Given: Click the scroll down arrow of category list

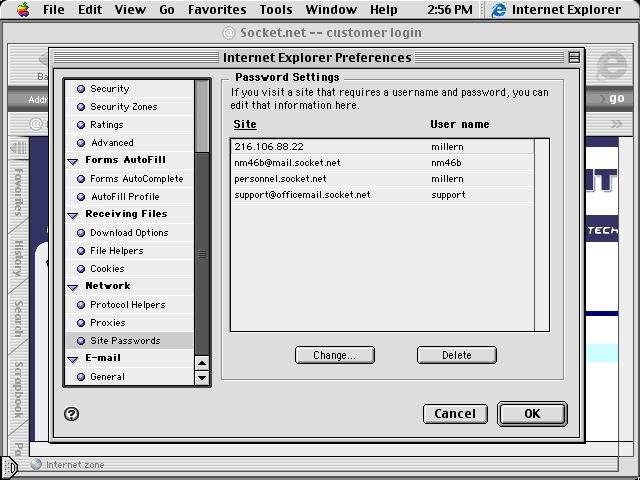Looking at the screenshot, I should tap(202, 378).
